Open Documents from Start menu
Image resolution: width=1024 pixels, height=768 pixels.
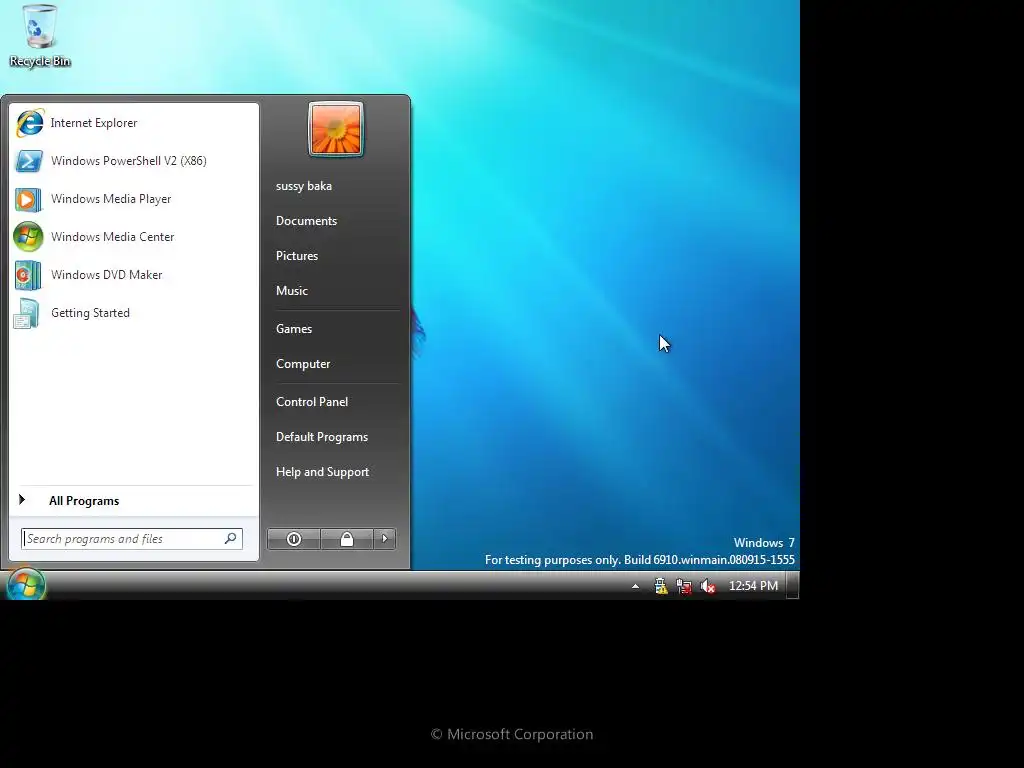[306, 221]
